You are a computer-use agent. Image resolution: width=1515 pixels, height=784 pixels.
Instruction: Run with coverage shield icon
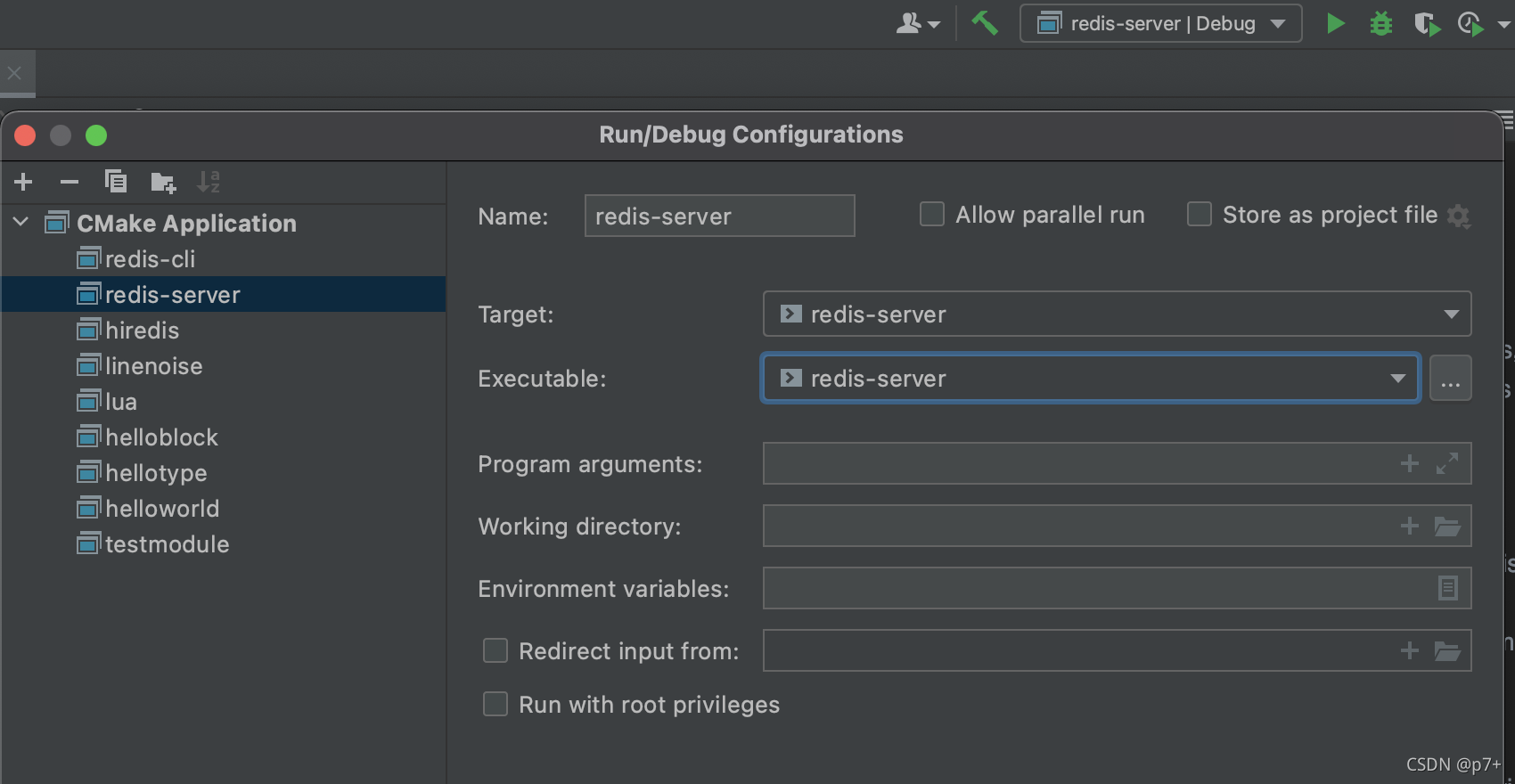pos(1427,24)
